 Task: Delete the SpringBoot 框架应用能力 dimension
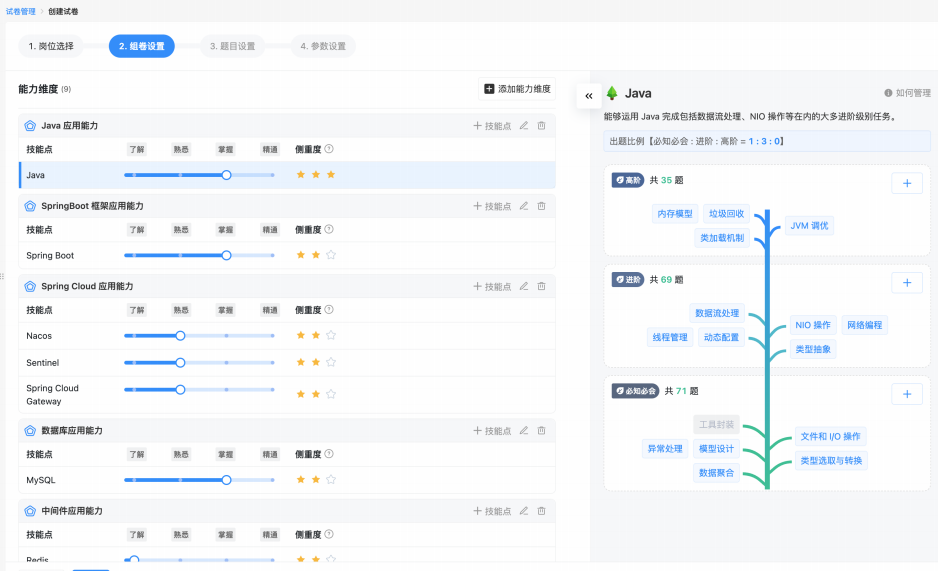[x=541, y=206]
